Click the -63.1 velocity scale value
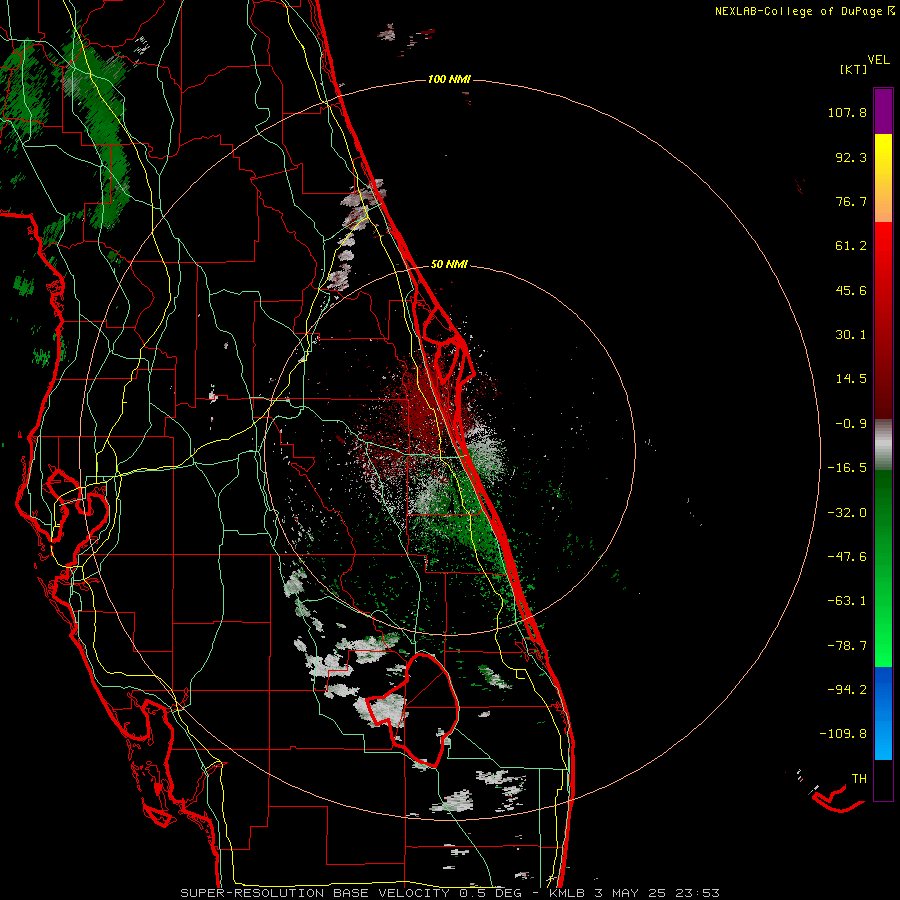Viewport: 900px width, 900px height. (x=847, y=601)
